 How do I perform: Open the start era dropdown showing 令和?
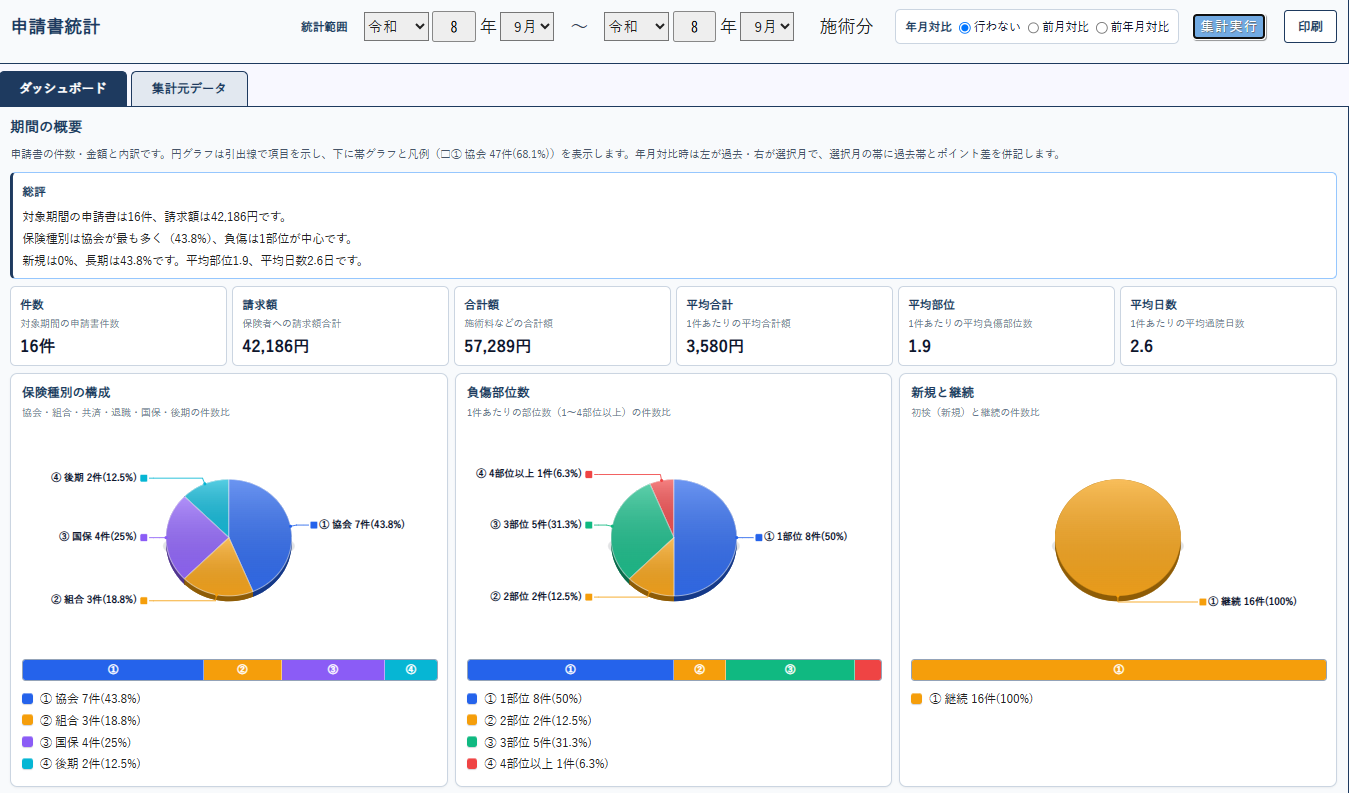point(396,27)
